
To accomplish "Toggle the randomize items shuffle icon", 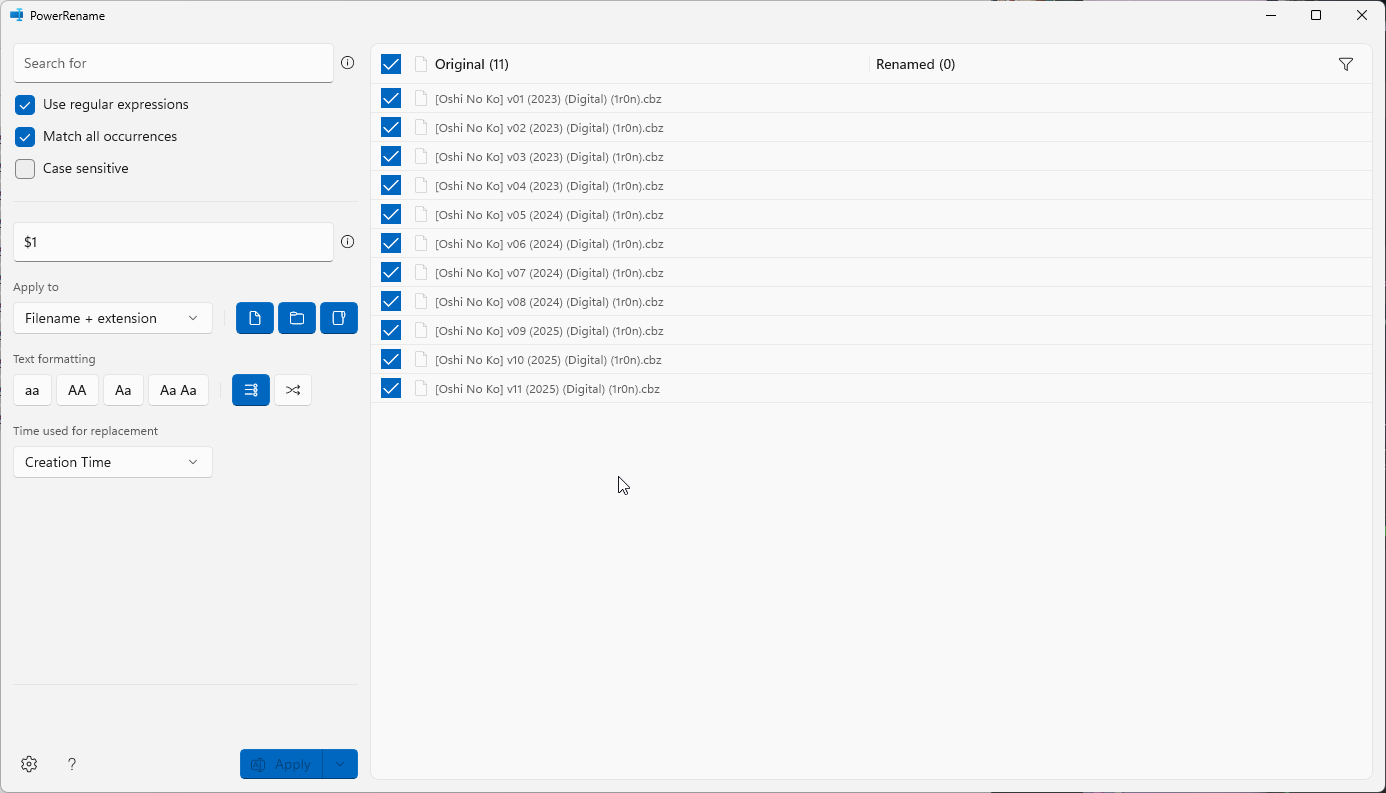I will [x=293, y=390].
